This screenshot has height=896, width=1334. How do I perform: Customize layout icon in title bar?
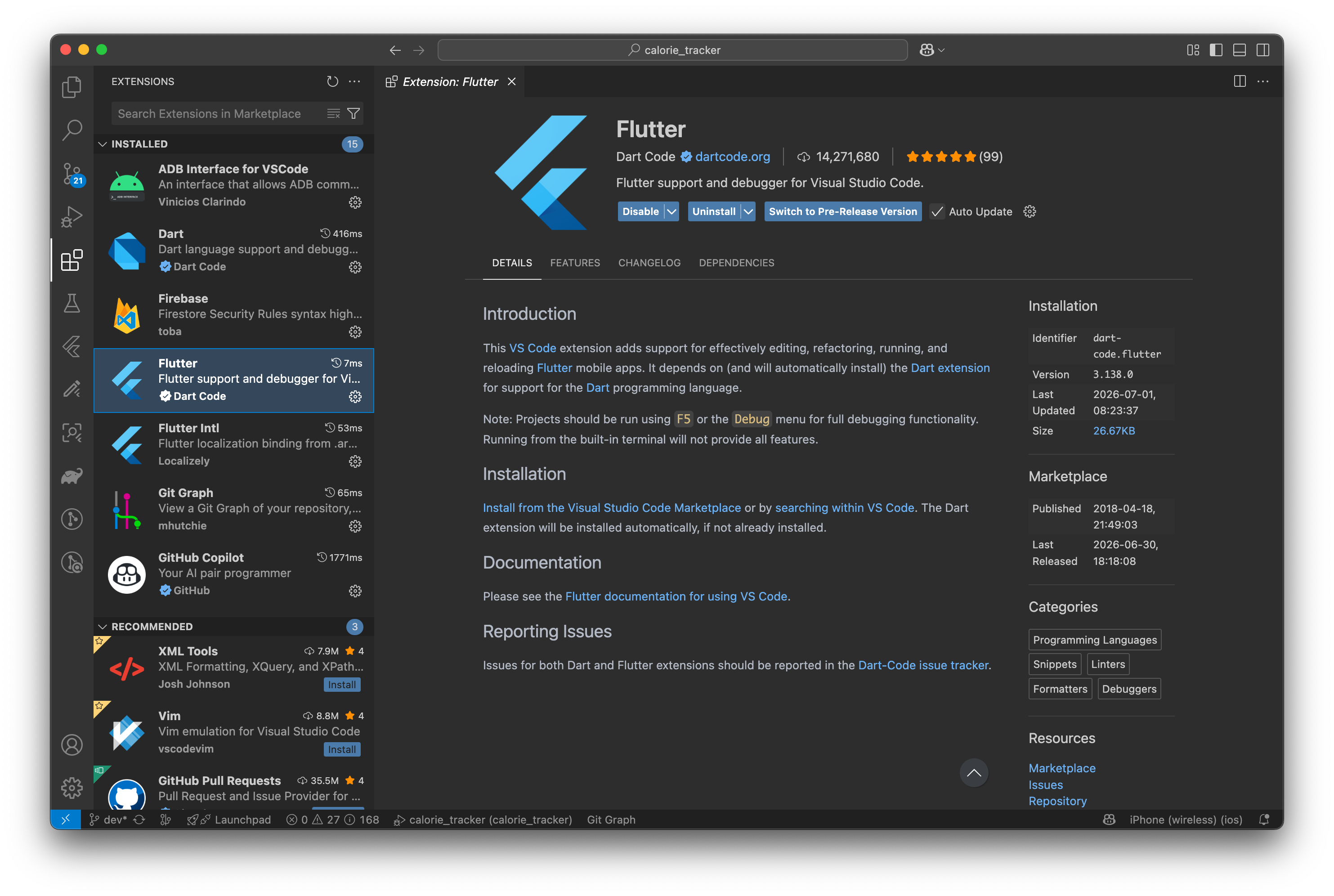coord(1193,50)
